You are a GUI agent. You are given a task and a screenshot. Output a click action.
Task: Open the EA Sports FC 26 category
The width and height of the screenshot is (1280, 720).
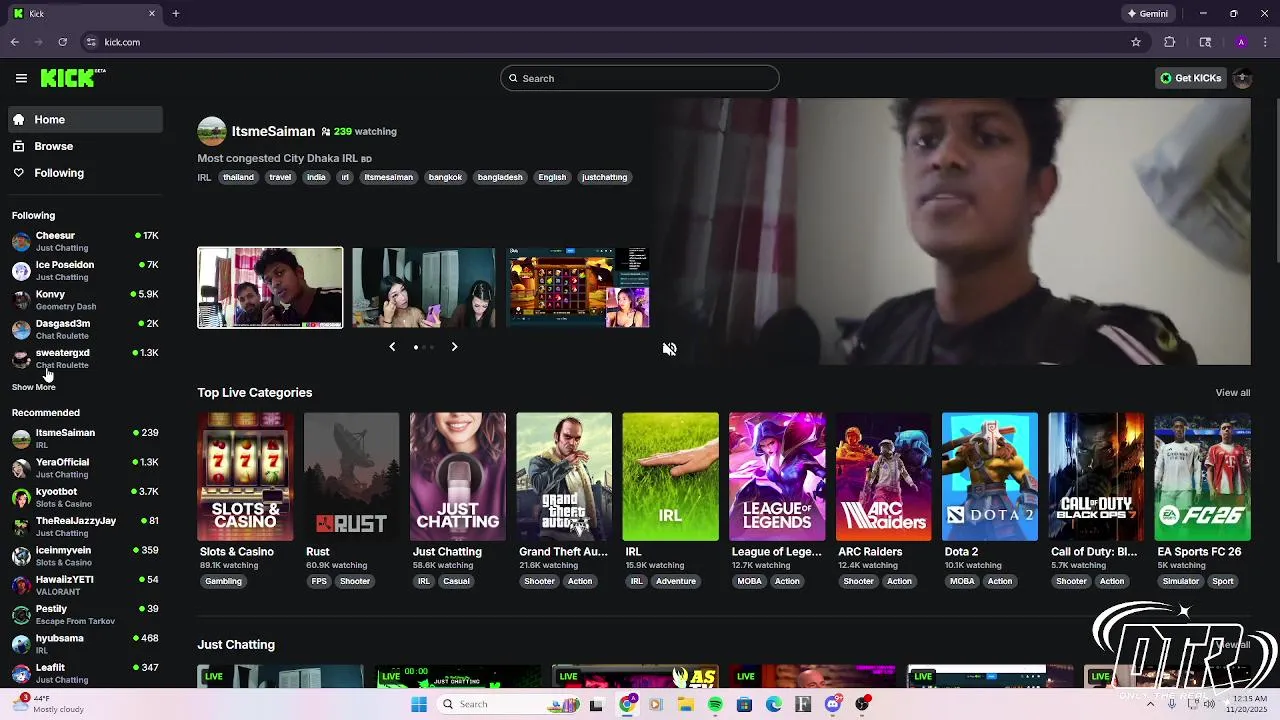[1202, 477]
